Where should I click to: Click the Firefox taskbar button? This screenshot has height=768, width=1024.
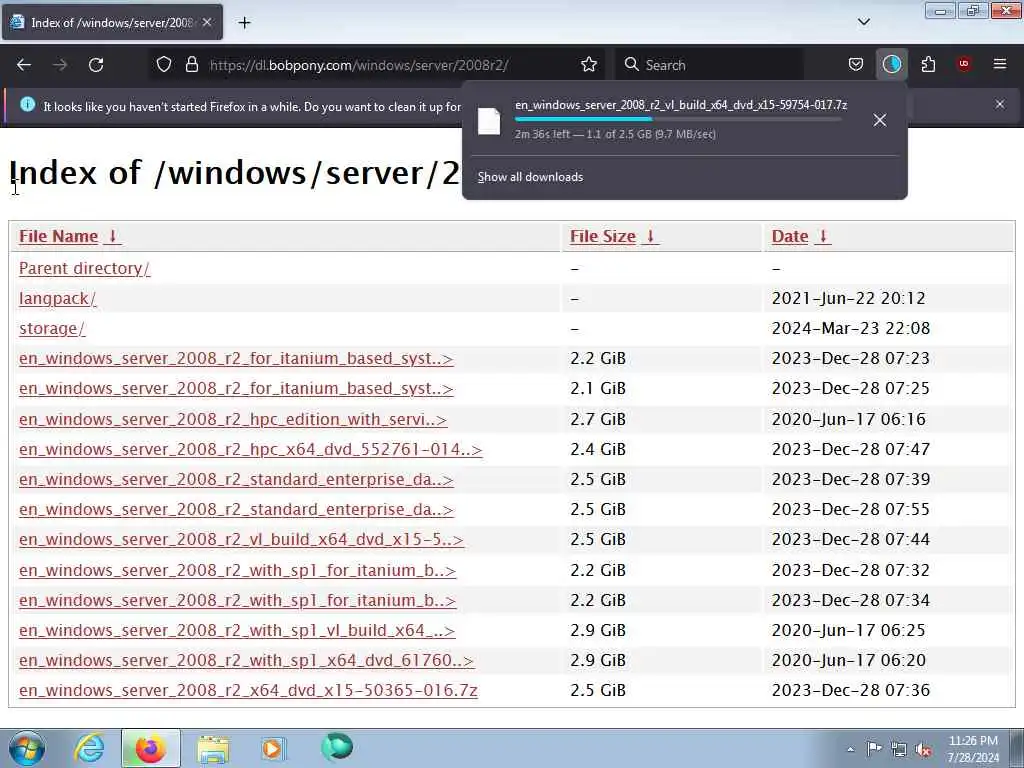150,748
